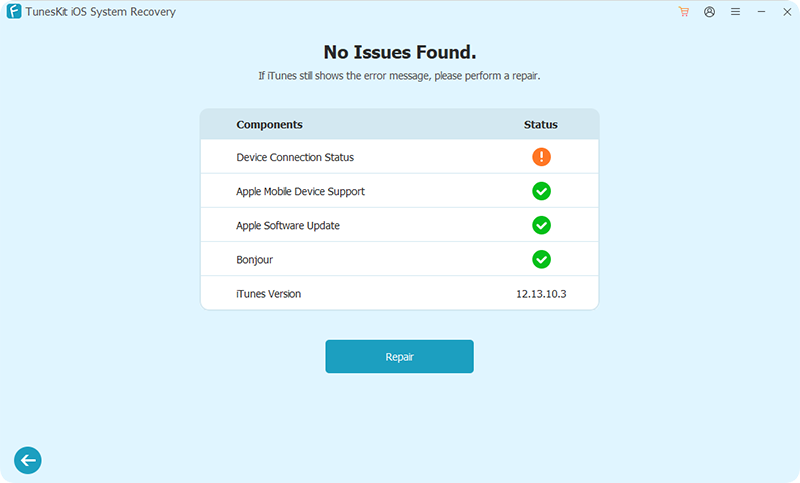The height and width of the screenshot is (483, 800).
Task: Close the TunesKit window
Action: click(x=787, y=12)
